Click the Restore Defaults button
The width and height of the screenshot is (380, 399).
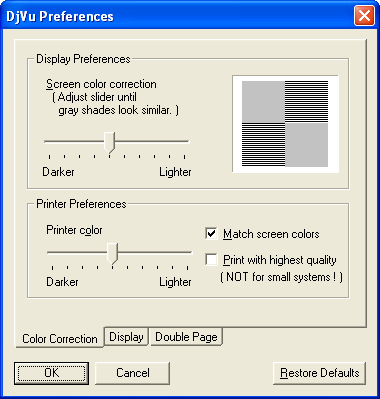[319, 373]
